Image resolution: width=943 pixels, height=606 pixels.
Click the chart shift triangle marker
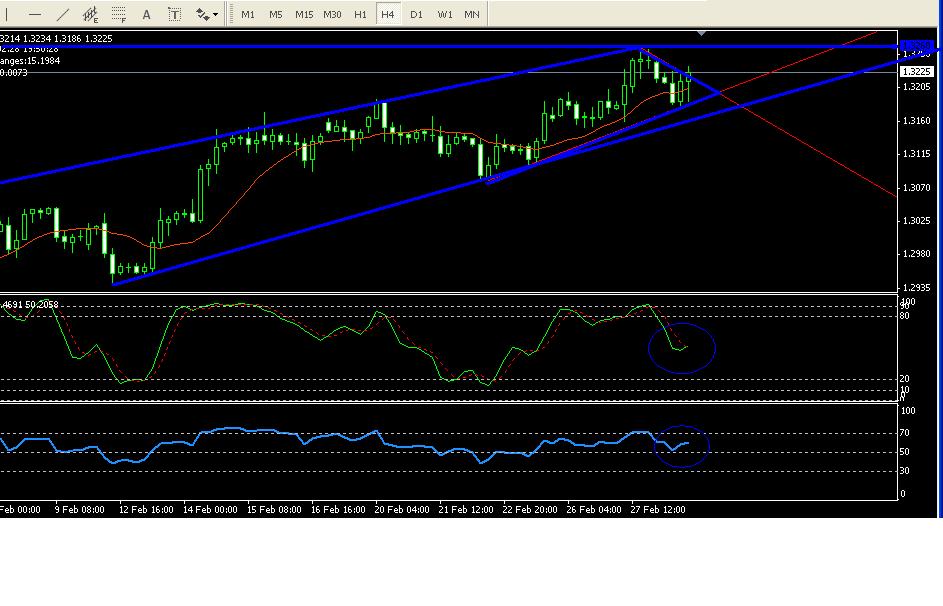point(702,34)
